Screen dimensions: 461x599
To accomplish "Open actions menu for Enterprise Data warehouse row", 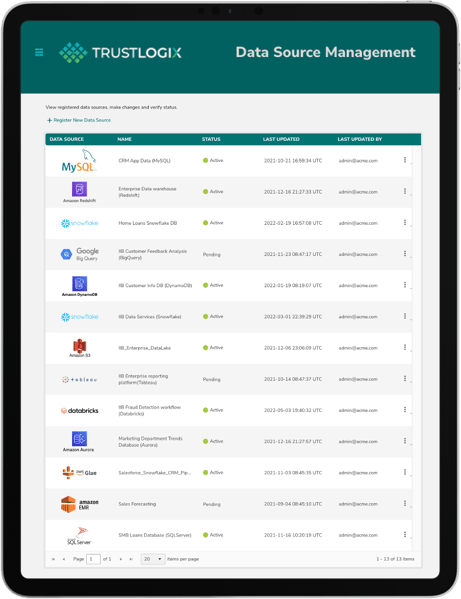I will pyautogui.click(x=405, y=191).
